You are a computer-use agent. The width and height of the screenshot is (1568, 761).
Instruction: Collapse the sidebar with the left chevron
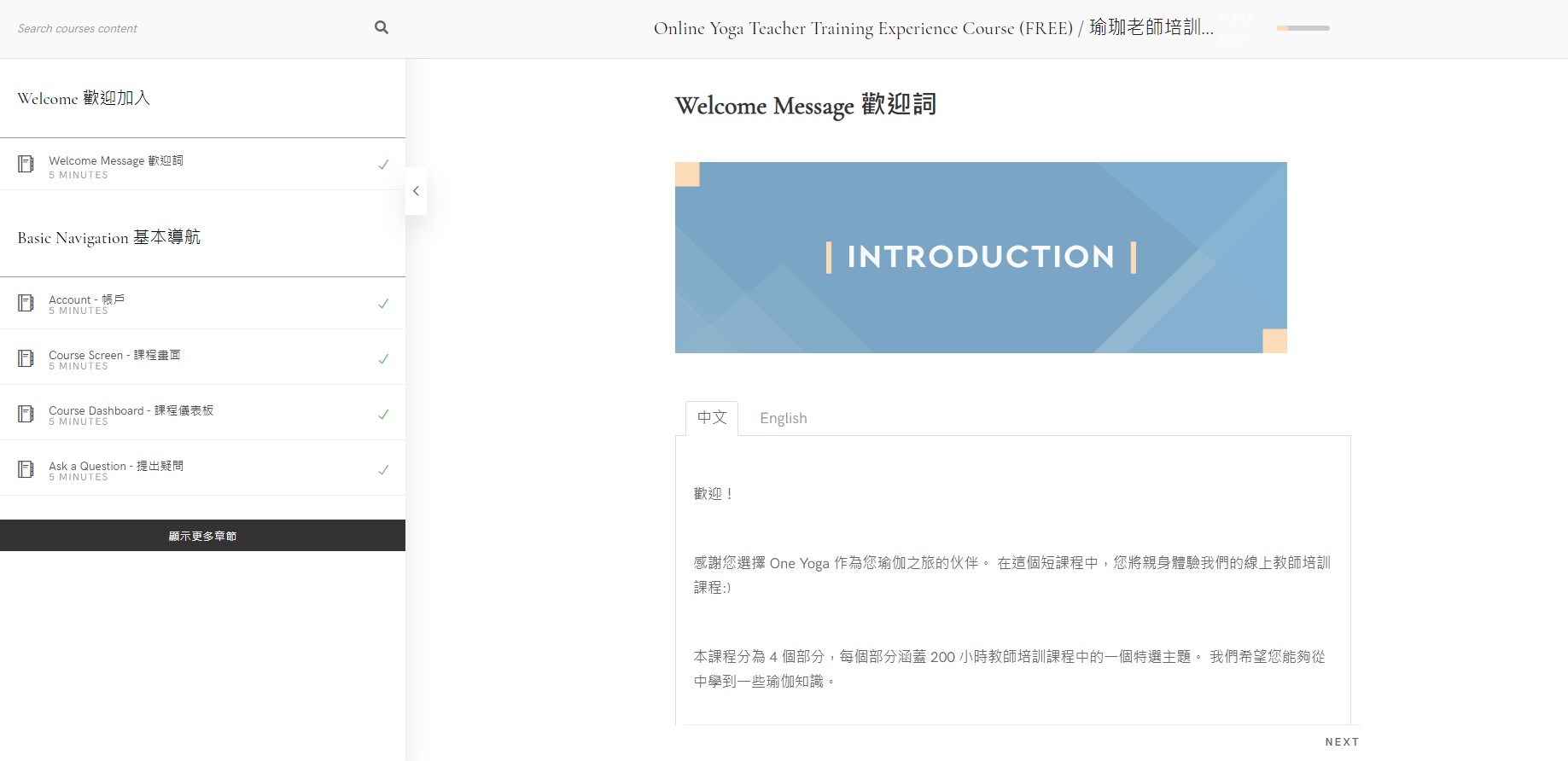416,191
